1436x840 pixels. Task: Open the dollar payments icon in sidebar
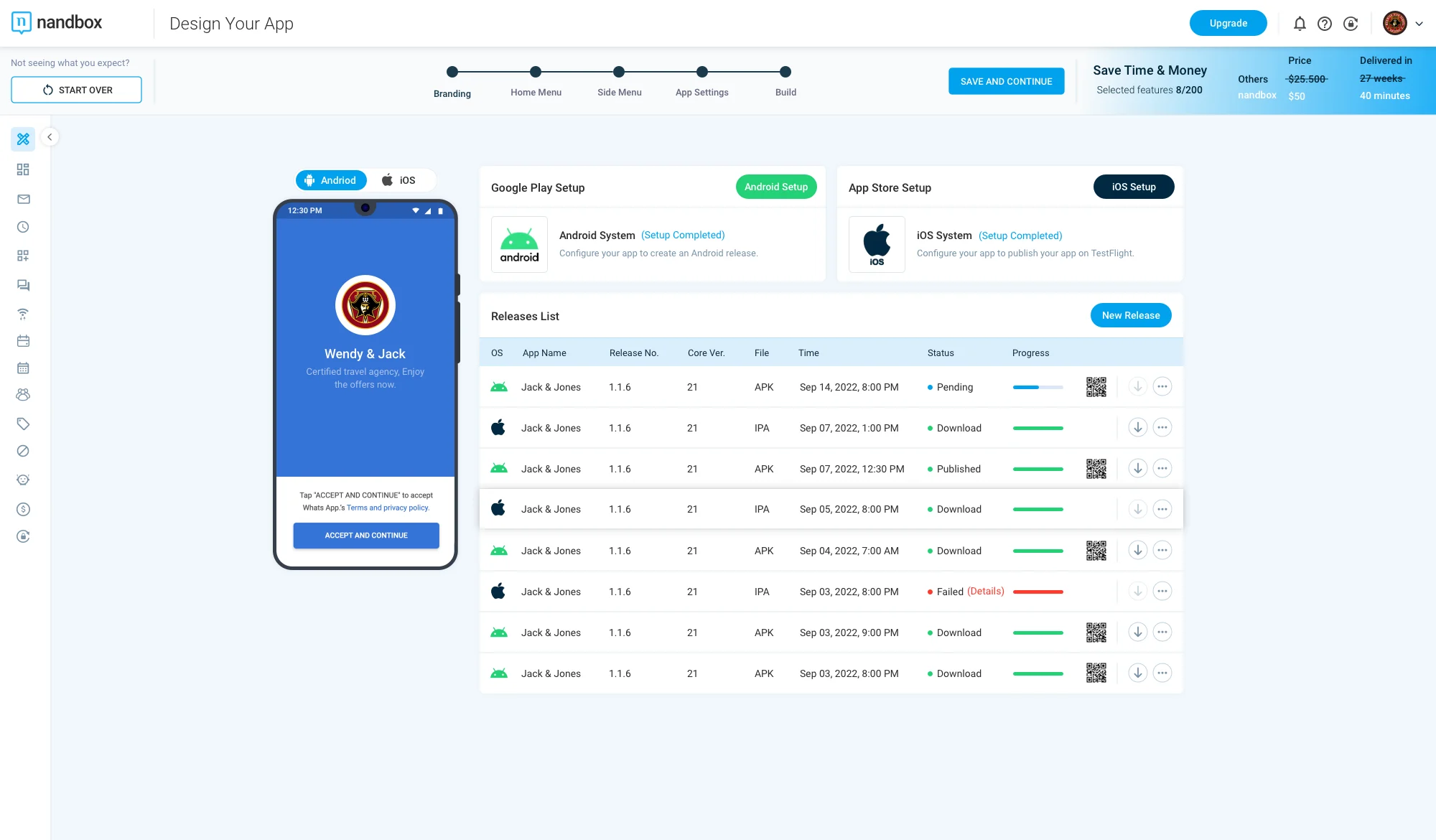pos(22,508)
